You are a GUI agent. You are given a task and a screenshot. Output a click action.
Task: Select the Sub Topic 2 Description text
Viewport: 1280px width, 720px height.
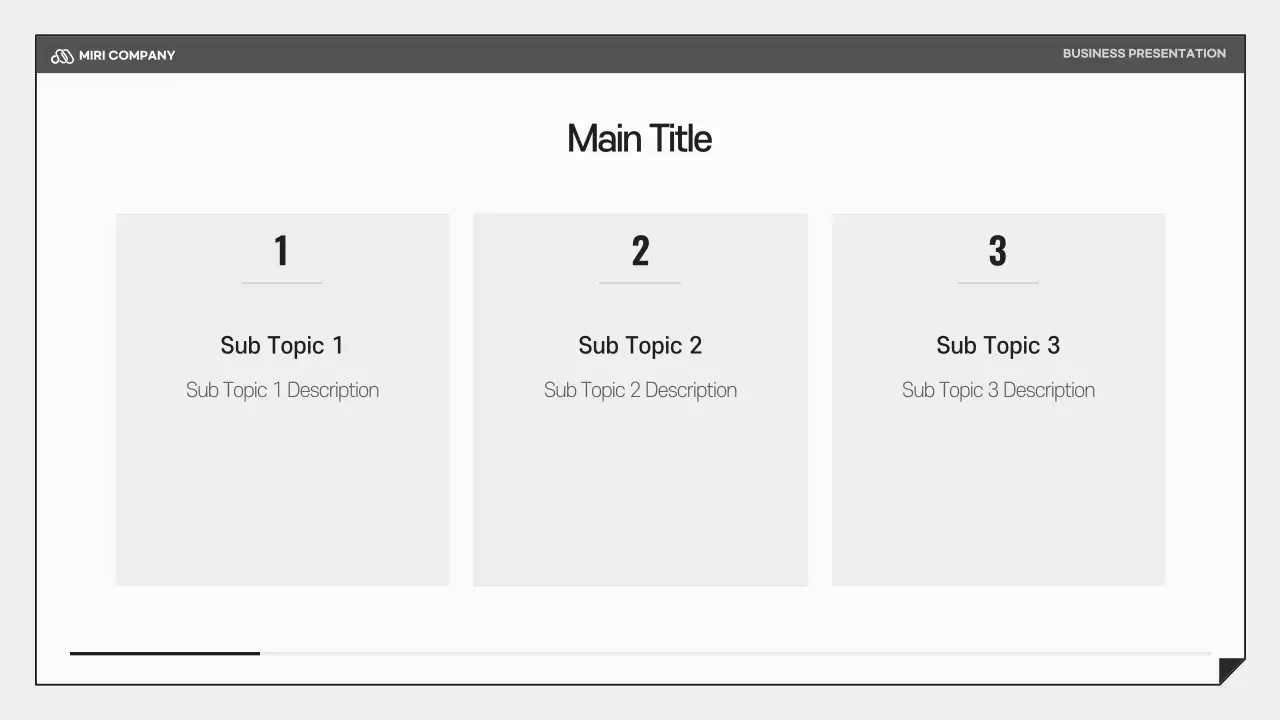(640, 390)
